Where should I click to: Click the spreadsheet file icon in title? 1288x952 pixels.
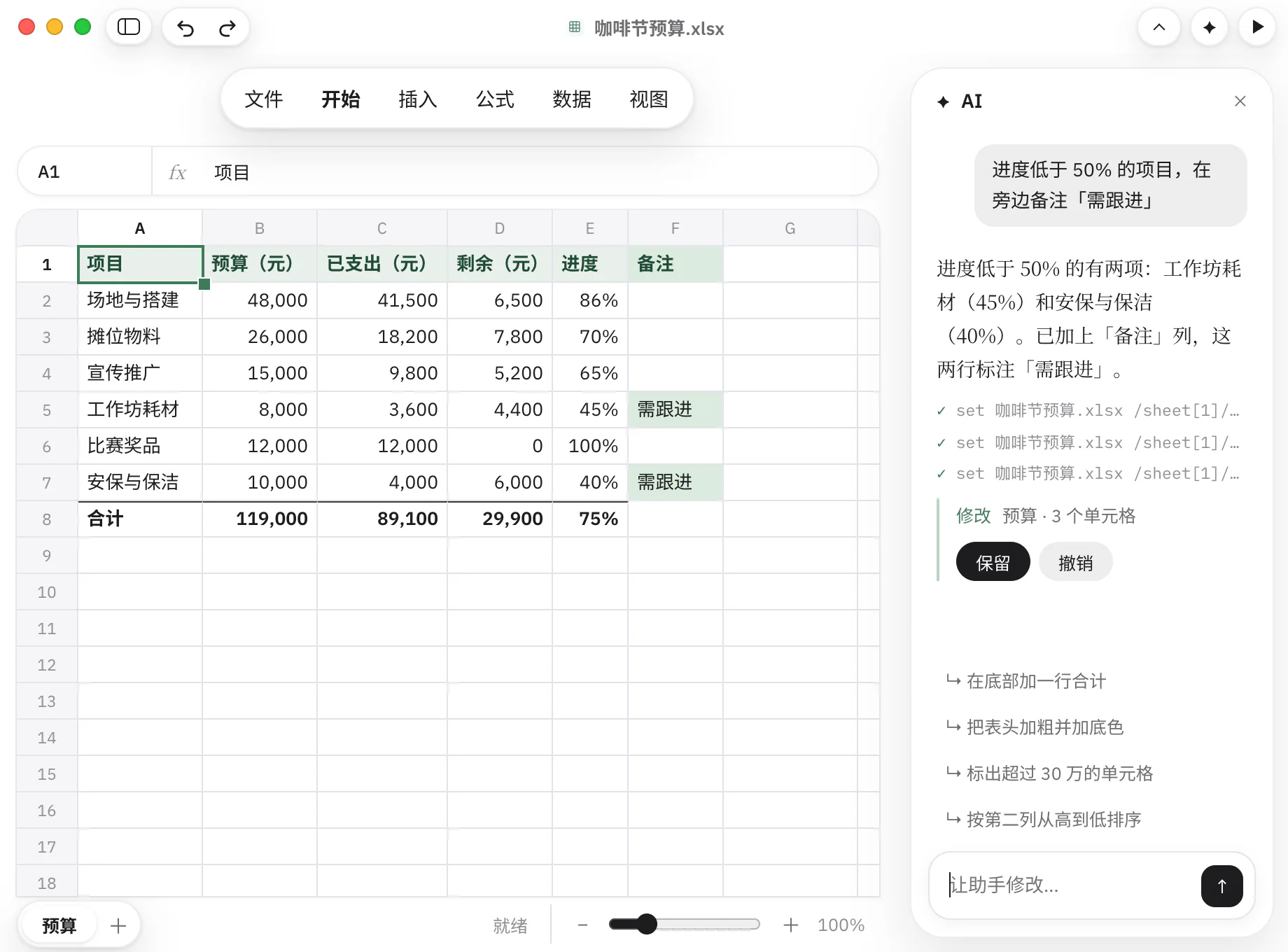[575, 27]
